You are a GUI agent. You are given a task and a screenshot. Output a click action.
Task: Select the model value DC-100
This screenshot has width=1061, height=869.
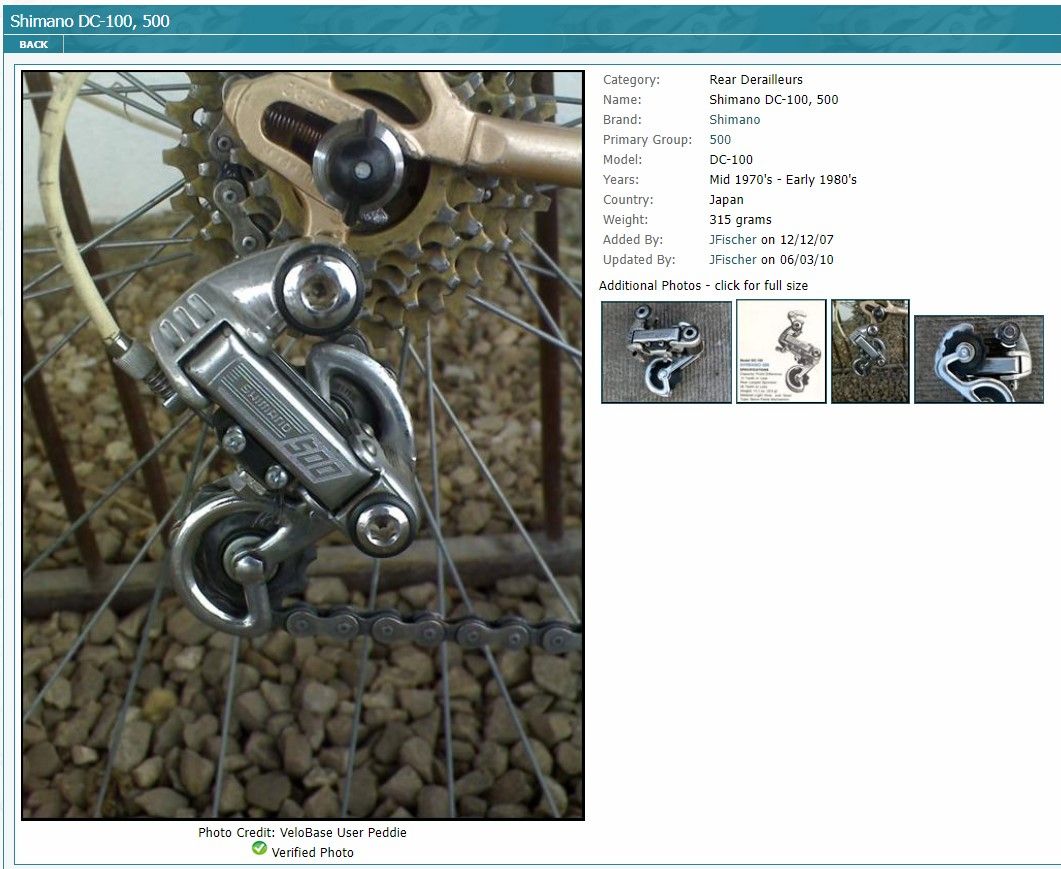pyautogui.click(x=731, y=160)
